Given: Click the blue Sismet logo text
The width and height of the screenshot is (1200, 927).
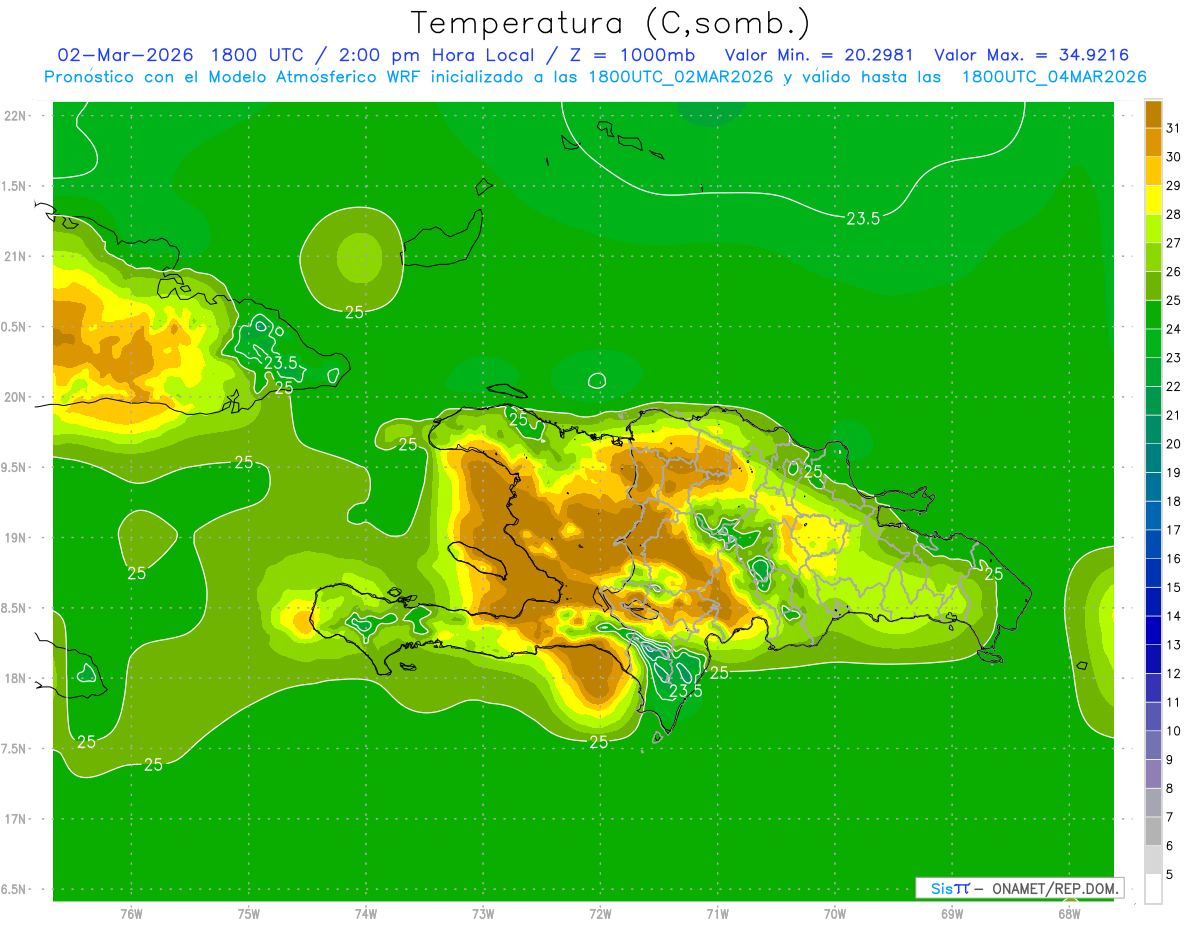Looking at the screenshot, I should 950,888.
